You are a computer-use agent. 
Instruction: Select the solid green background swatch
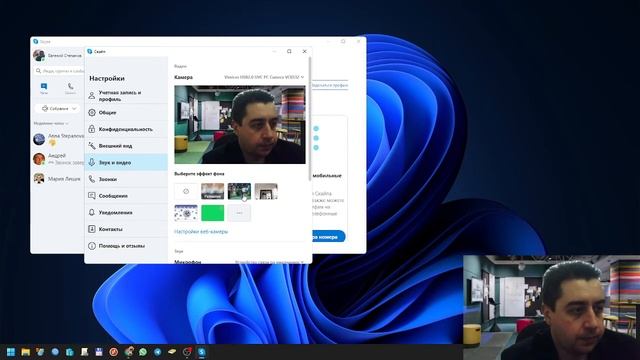click(x=213, y=213)
